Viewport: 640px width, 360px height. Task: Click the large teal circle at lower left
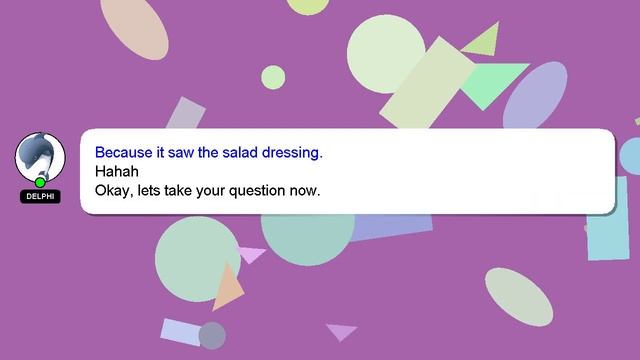pos(198,259)
